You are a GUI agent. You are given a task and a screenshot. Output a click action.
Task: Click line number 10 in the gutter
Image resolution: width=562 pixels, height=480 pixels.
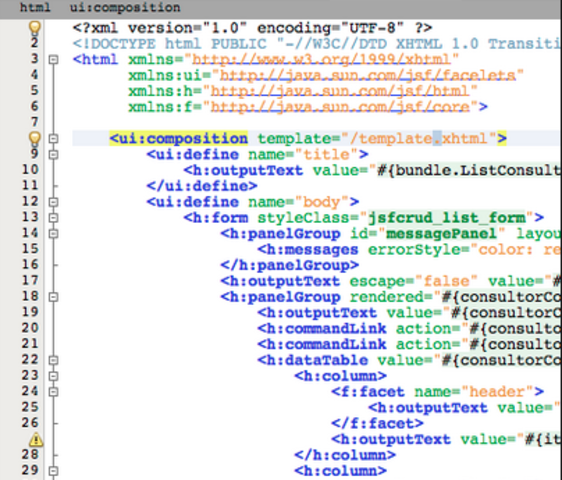[30, 170]
